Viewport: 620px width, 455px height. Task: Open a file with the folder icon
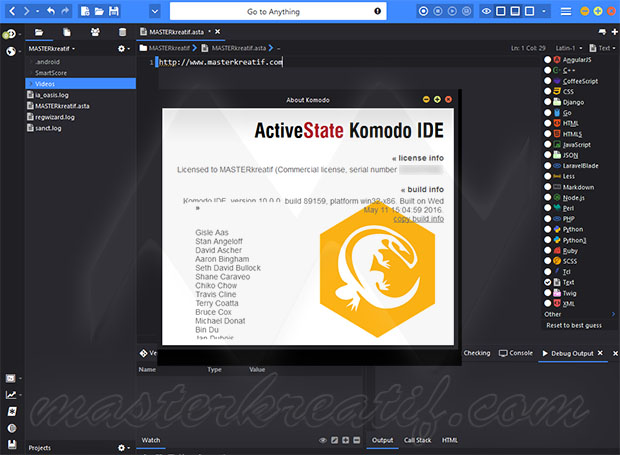99,11
